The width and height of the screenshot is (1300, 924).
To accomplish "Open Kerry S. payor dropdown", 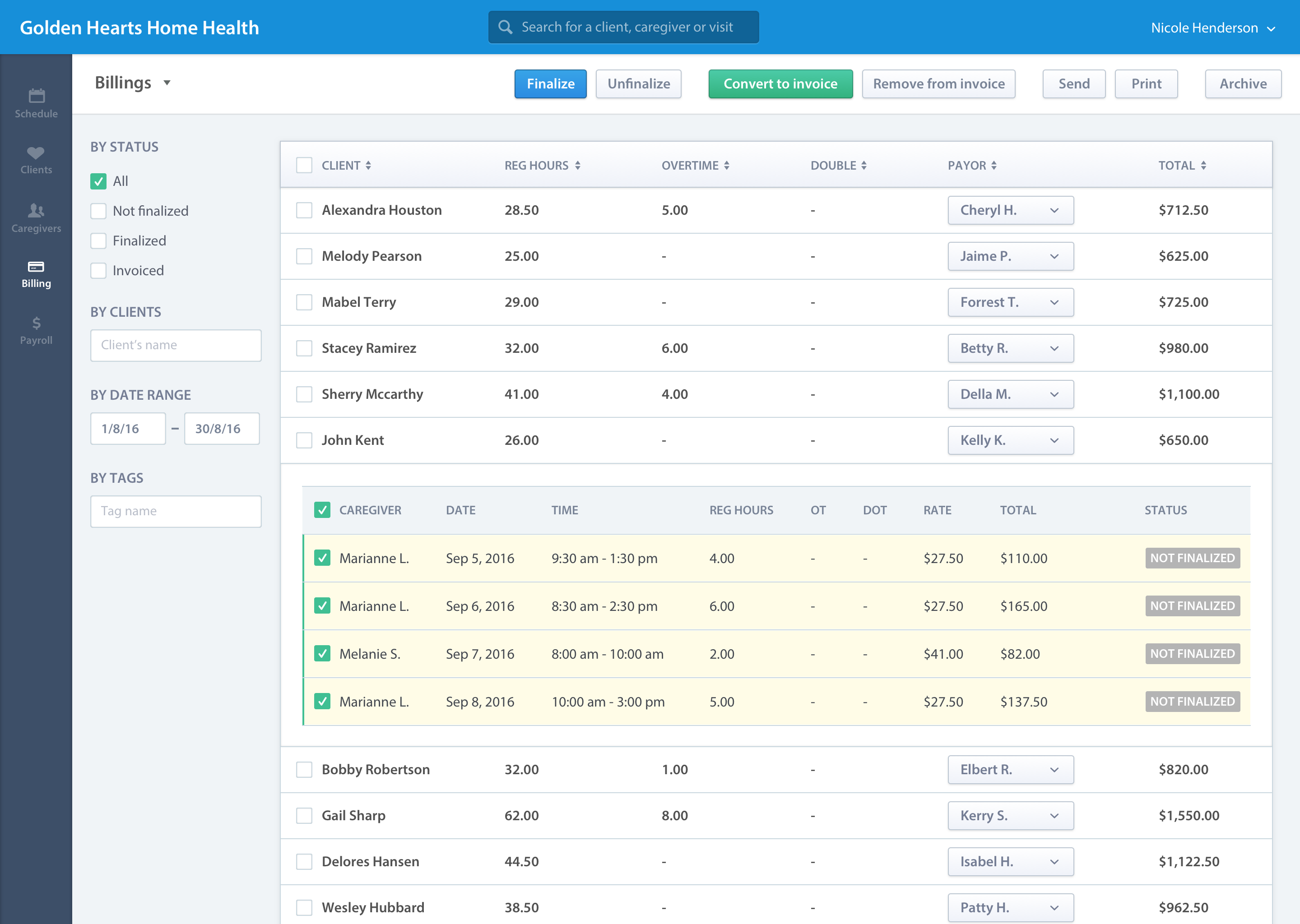I will (x=1011, y=816).
